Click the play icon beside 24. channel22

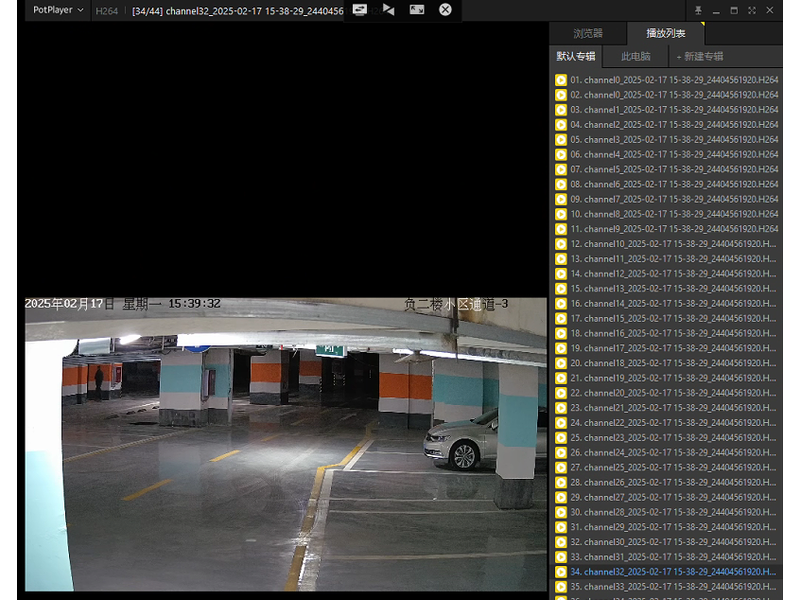561,423
